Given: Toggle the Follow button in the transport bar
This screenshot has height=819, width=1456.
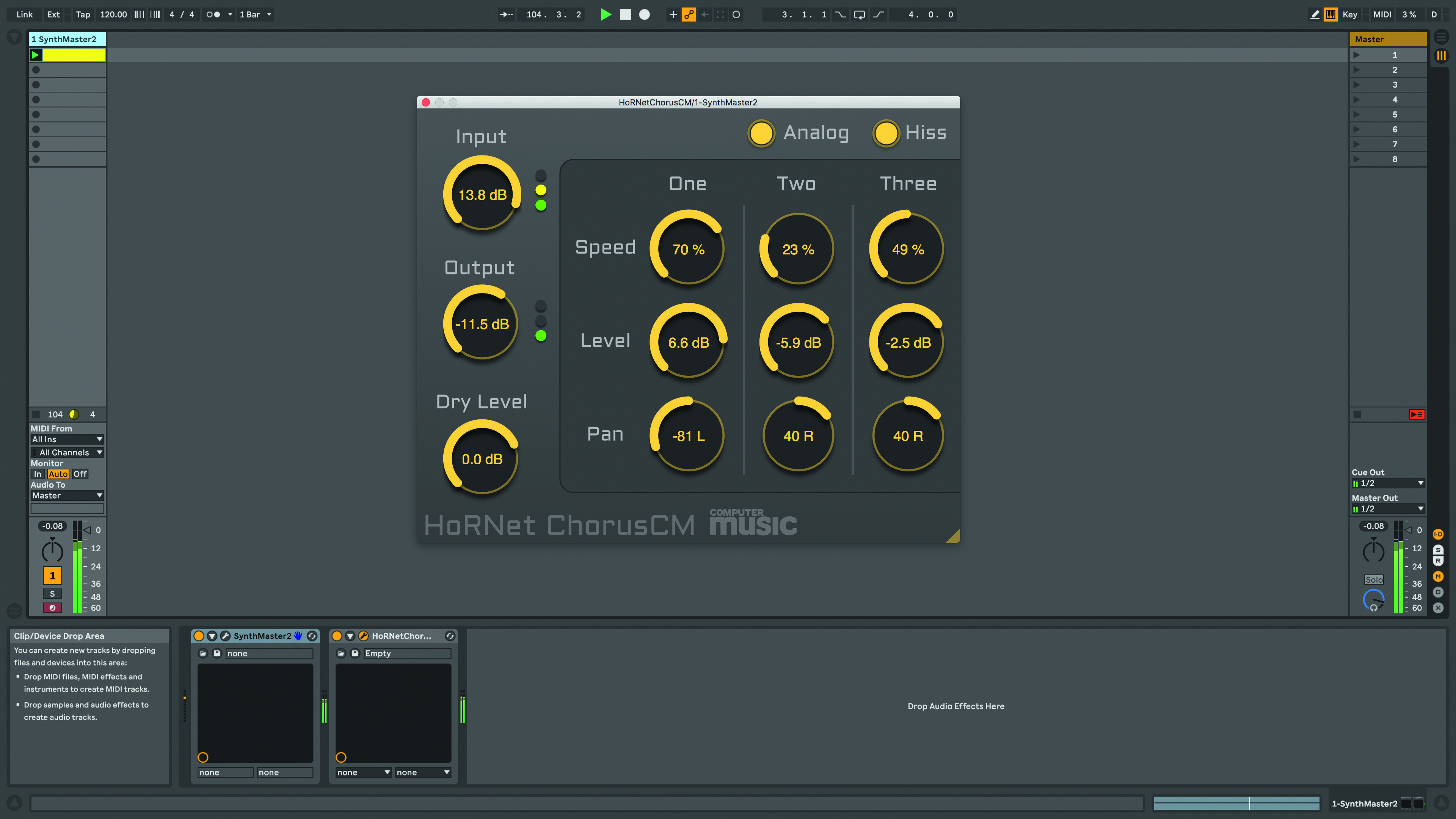Looking at the screenshot, I should click(x=507, y=15).
